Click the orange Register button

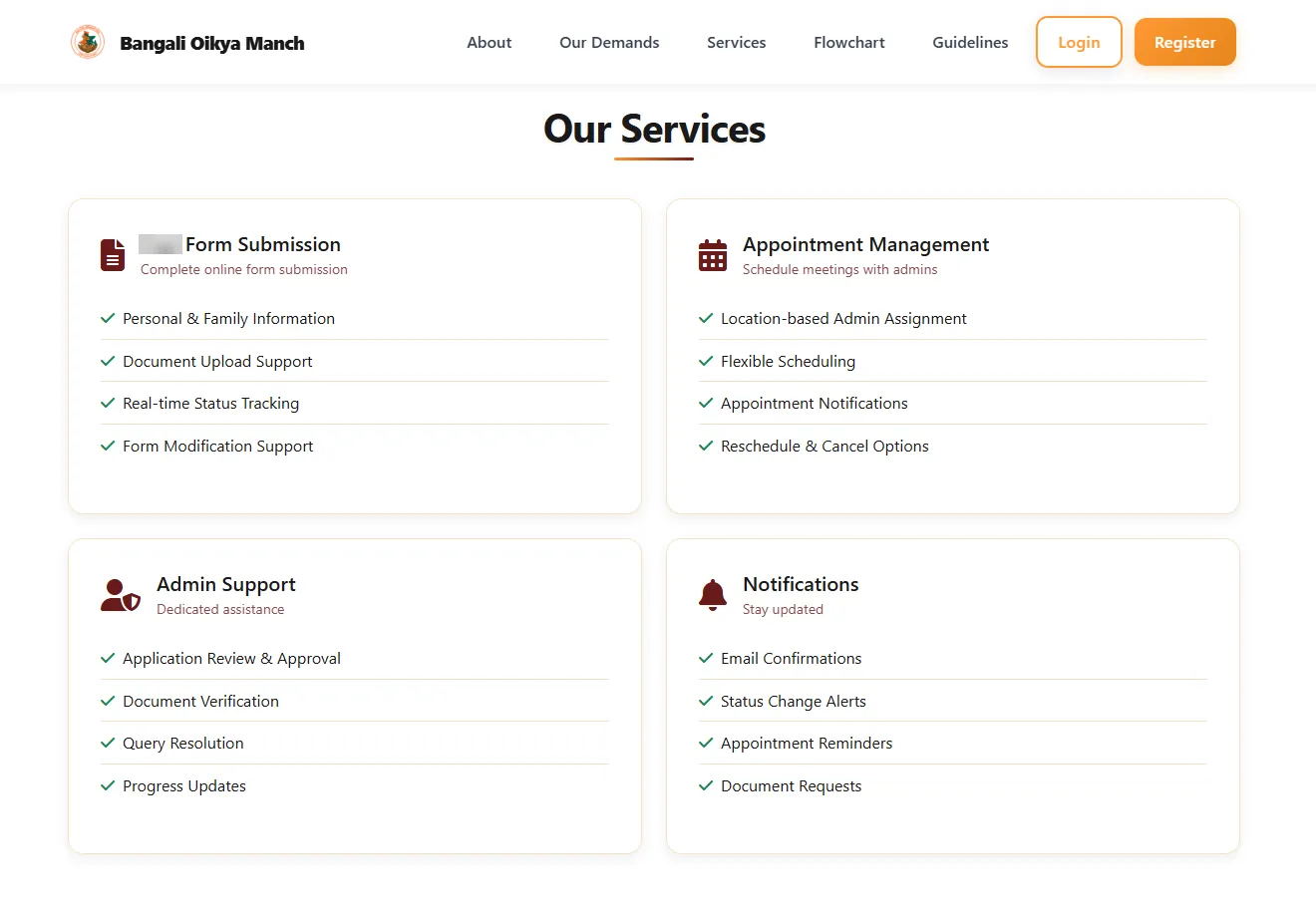(x=1185, y=42)
